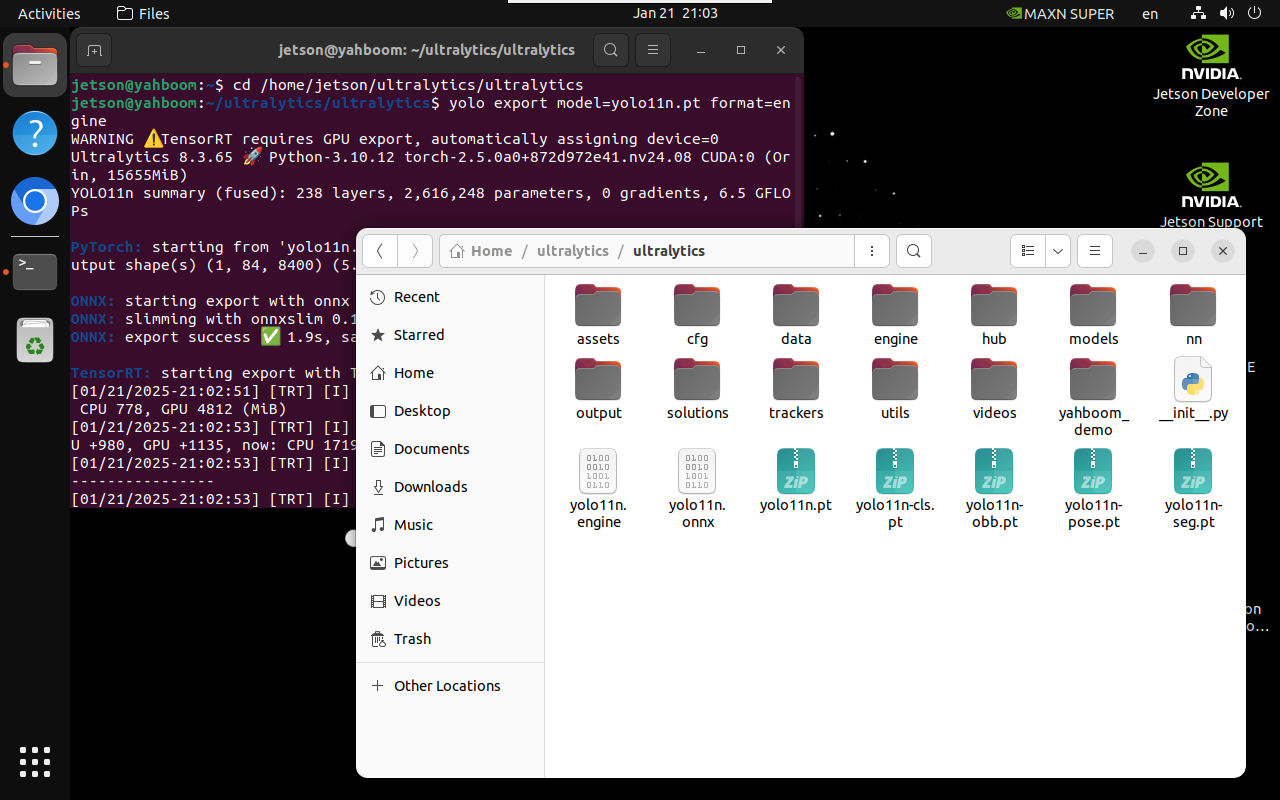The height and width of the screenshot is (800, 1280).
Task: Open the terminal search button
Action: [610, 50]
